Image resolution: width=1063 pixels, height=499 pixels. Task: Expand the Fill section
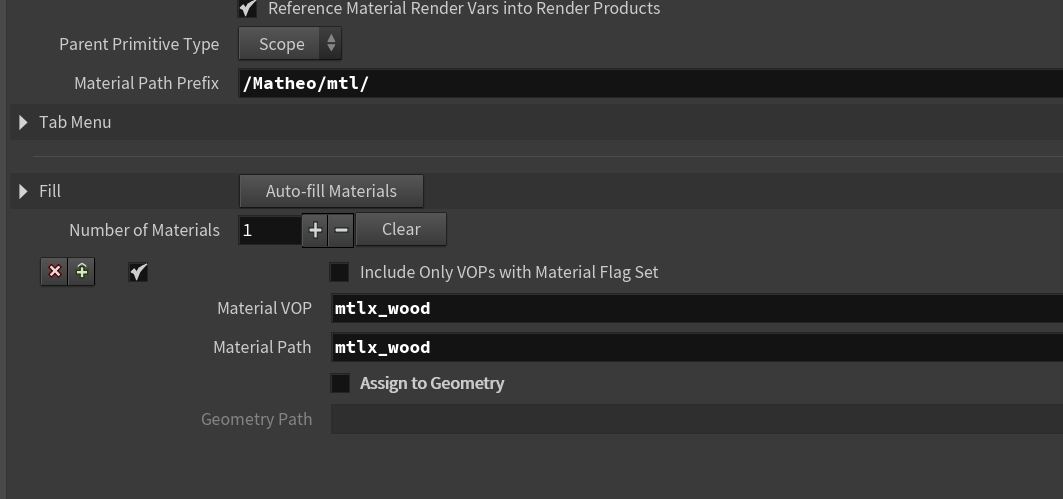[x=23, y=191]
